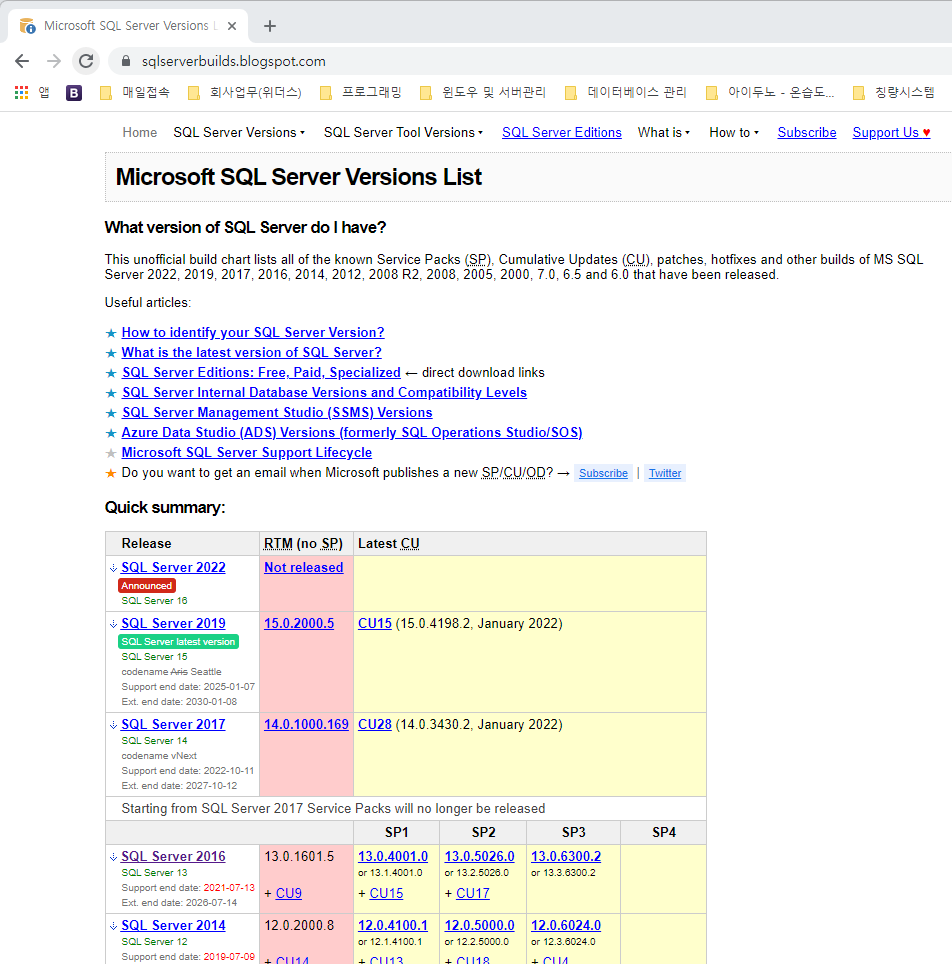952x964 pixels.
Task: Open the 아이두노 - 온습도 bookmark folder
Action: point(770,92)
